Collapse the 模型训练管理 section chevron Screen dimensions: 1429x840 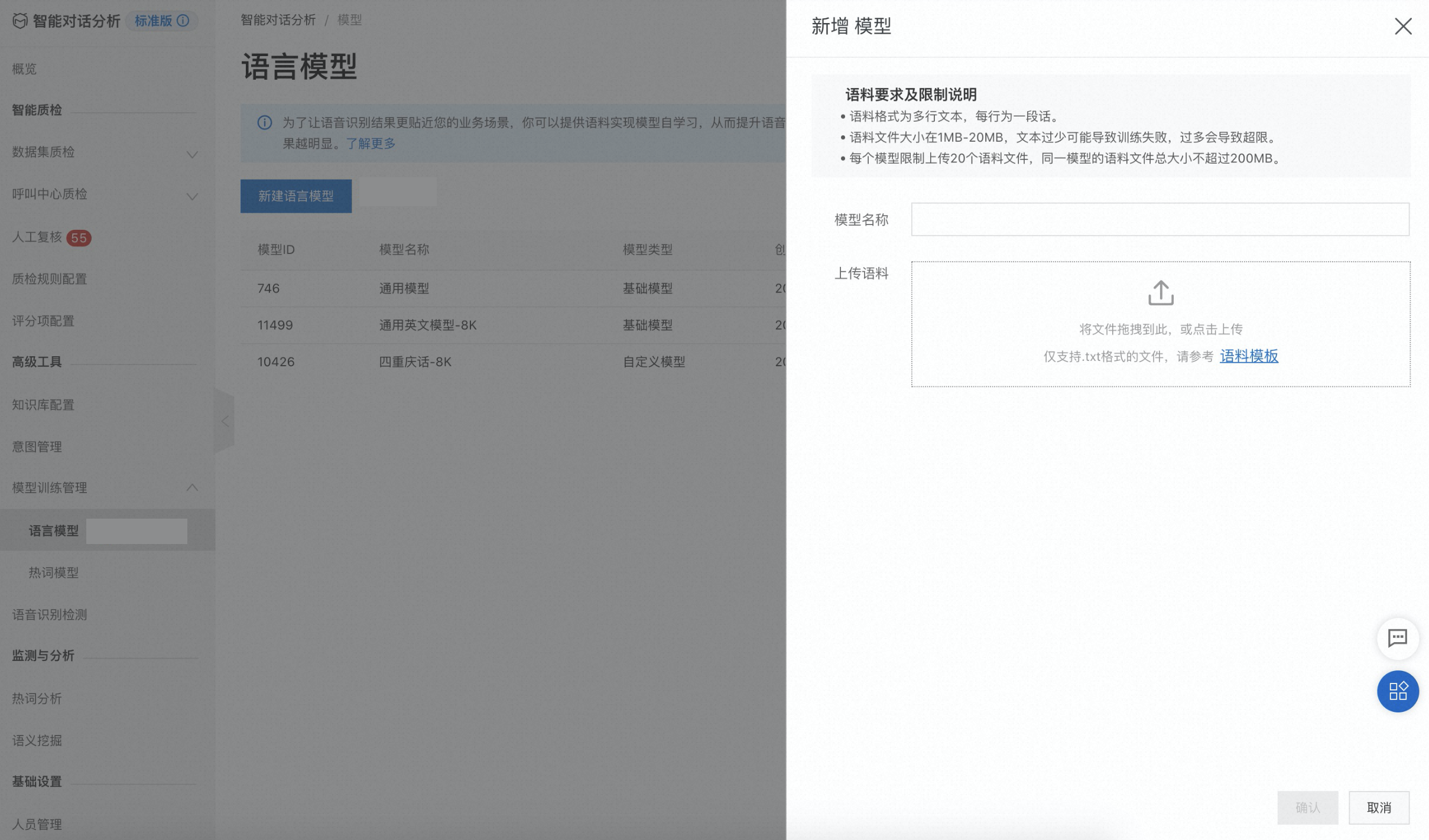tap(192, 487)
